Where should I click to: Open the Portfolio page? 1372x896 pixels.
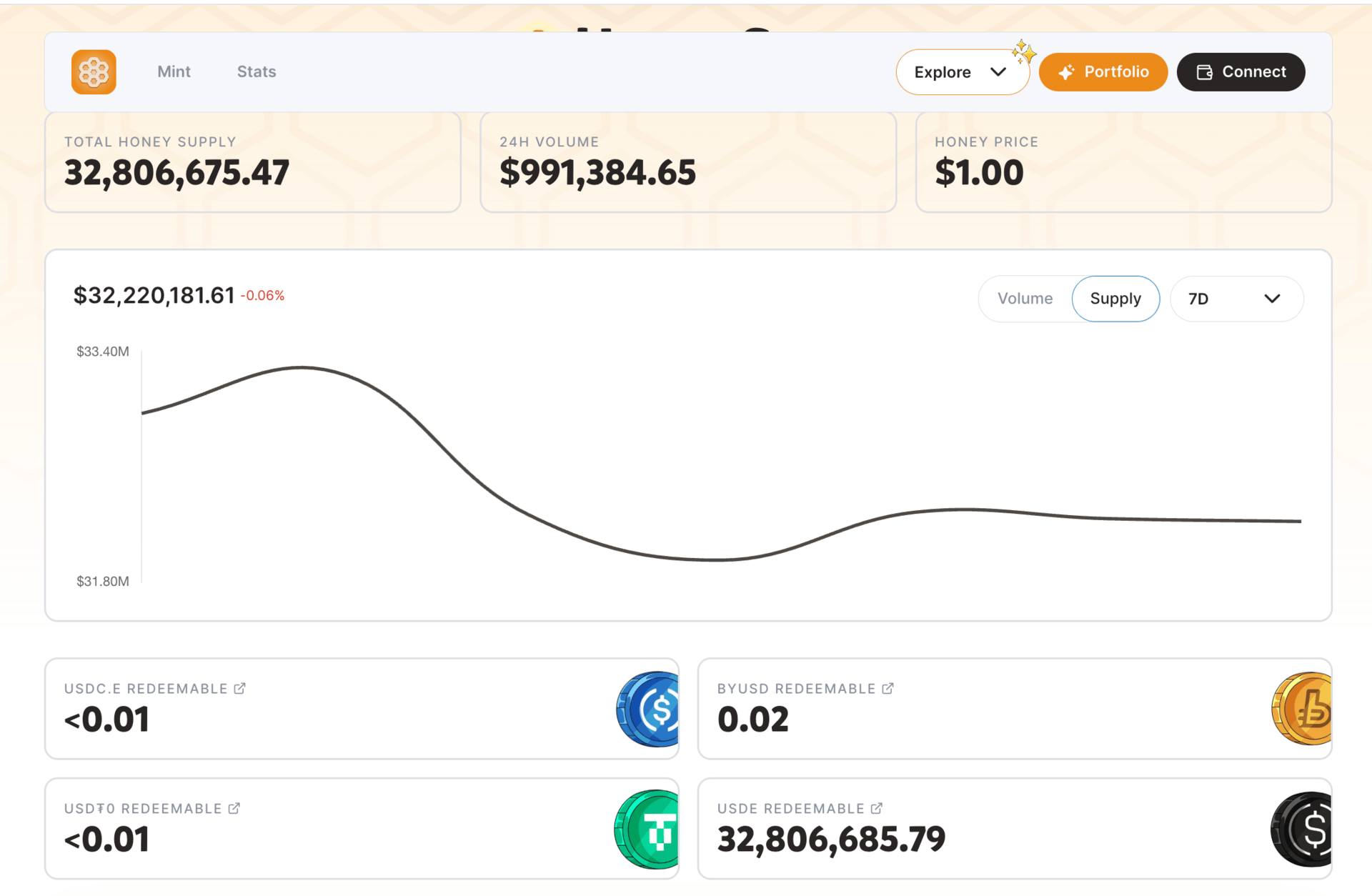[1103, 72]
